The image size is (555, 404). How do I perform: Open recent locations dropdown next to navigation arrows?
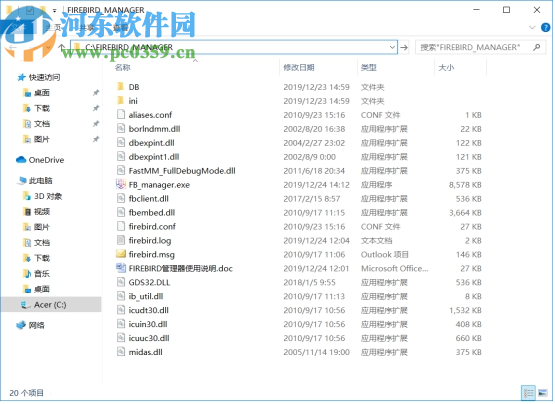pyautogui.click(x=48, y=47)
